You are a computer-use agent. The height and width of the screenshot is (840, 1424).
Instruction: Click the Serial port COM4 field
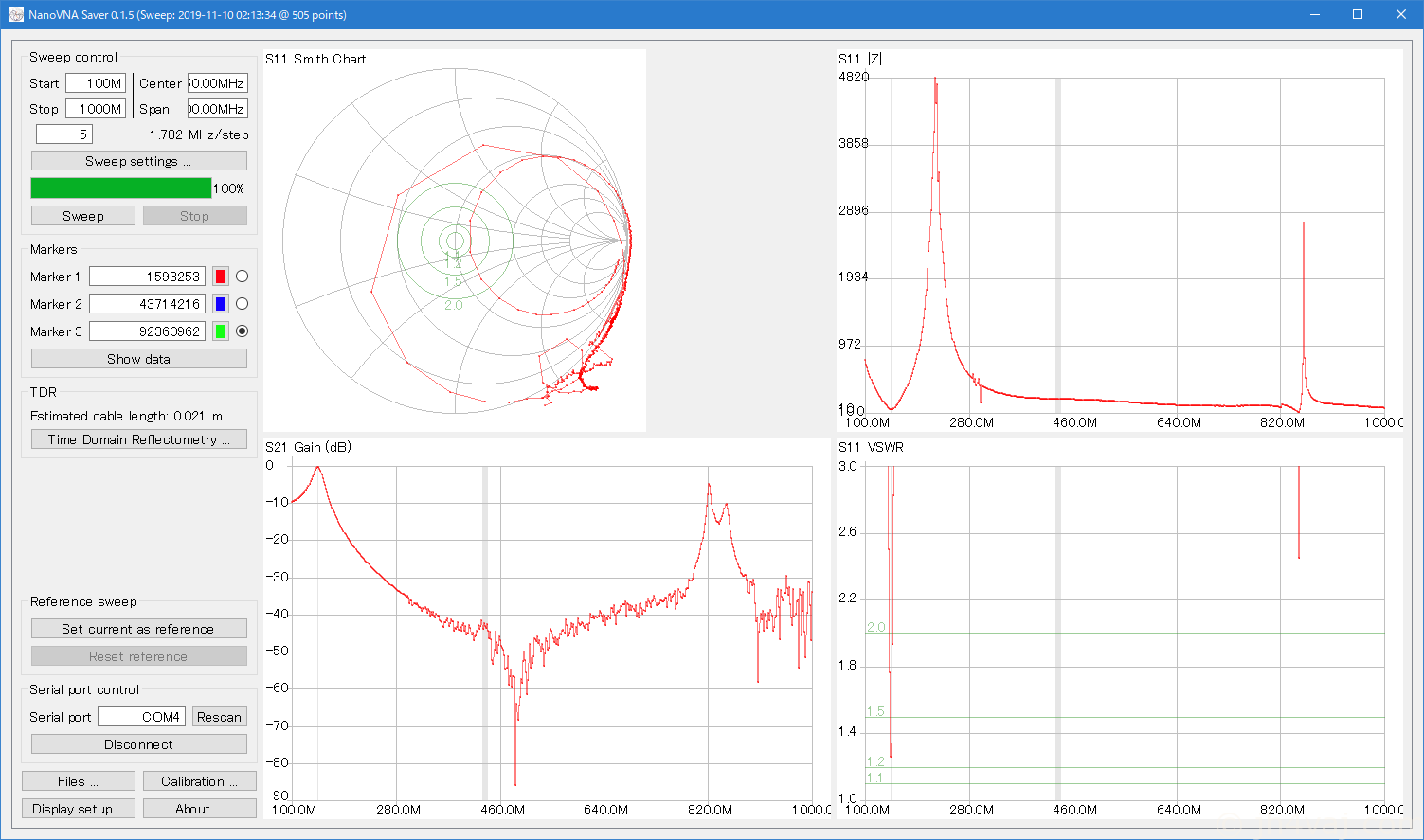141,717
